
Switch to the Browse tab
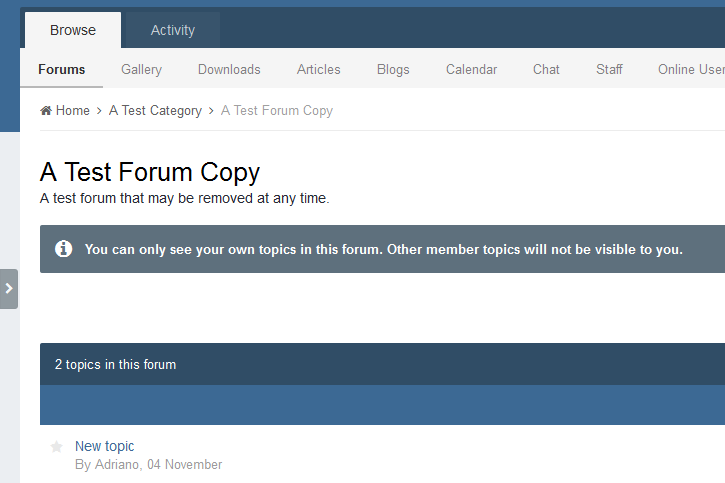click(73, 30)
